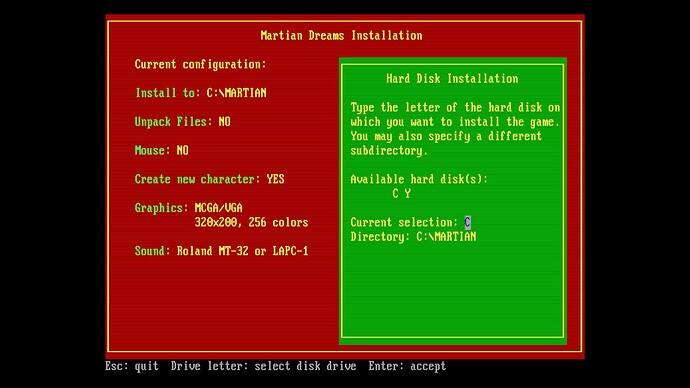Select 'Create new character: YES' setting
Image resolution: width=690 pixels, height=388 pixels.
[209, 179]
